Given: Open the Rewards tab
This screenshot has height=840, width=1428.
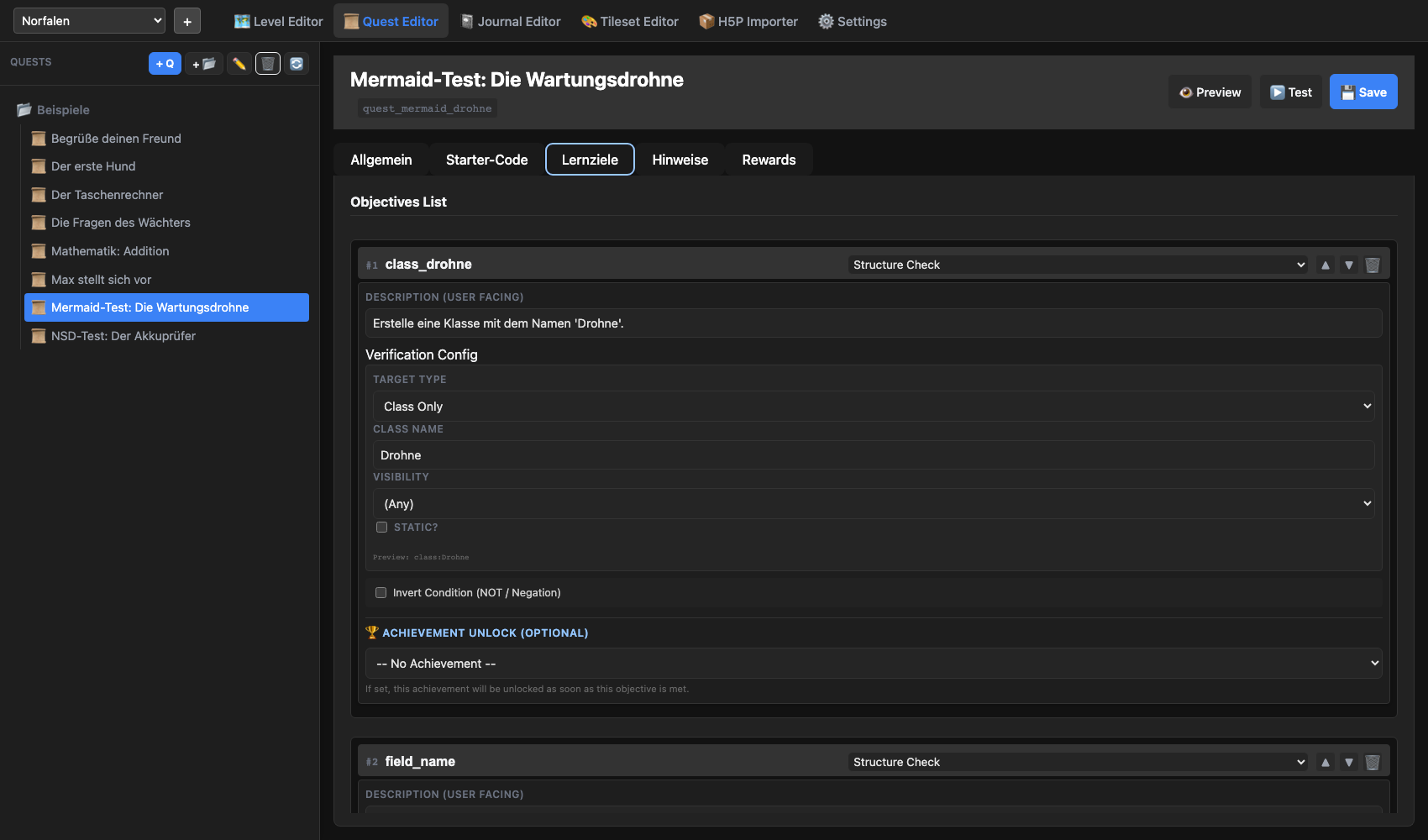Looking at the screenshot, I should 768,159.
